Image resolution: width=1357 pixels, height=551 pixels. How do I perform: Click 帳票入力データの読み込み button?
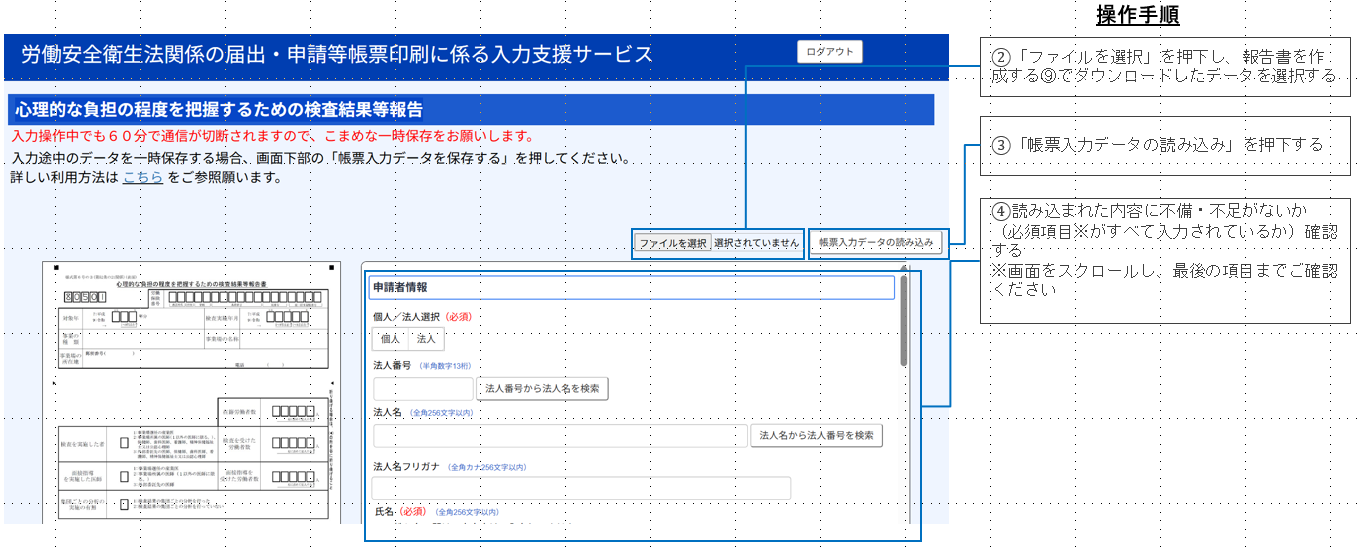[x=876, y=243]
